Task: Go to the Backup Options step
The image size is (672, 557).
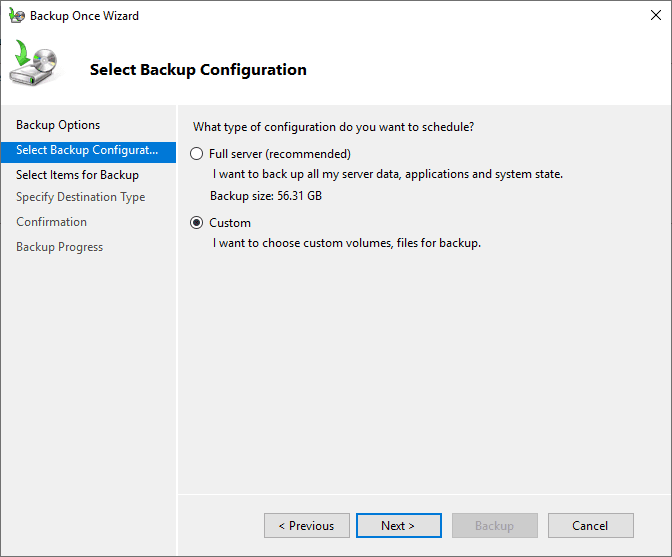Action: point(58,125)
